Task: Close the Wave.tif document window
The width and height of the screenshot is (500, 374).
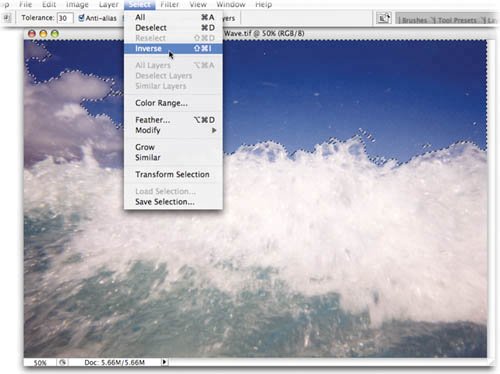Action: (x=32, y=33)
